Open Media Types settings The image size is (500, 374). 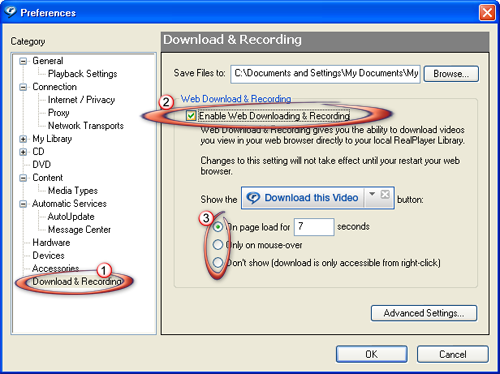tap(73, 191)
